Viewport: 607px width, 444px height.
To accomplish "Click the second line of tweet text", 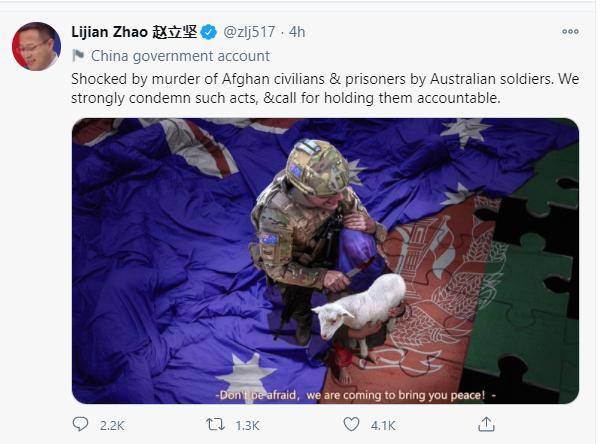I will (x=286, y=98).
